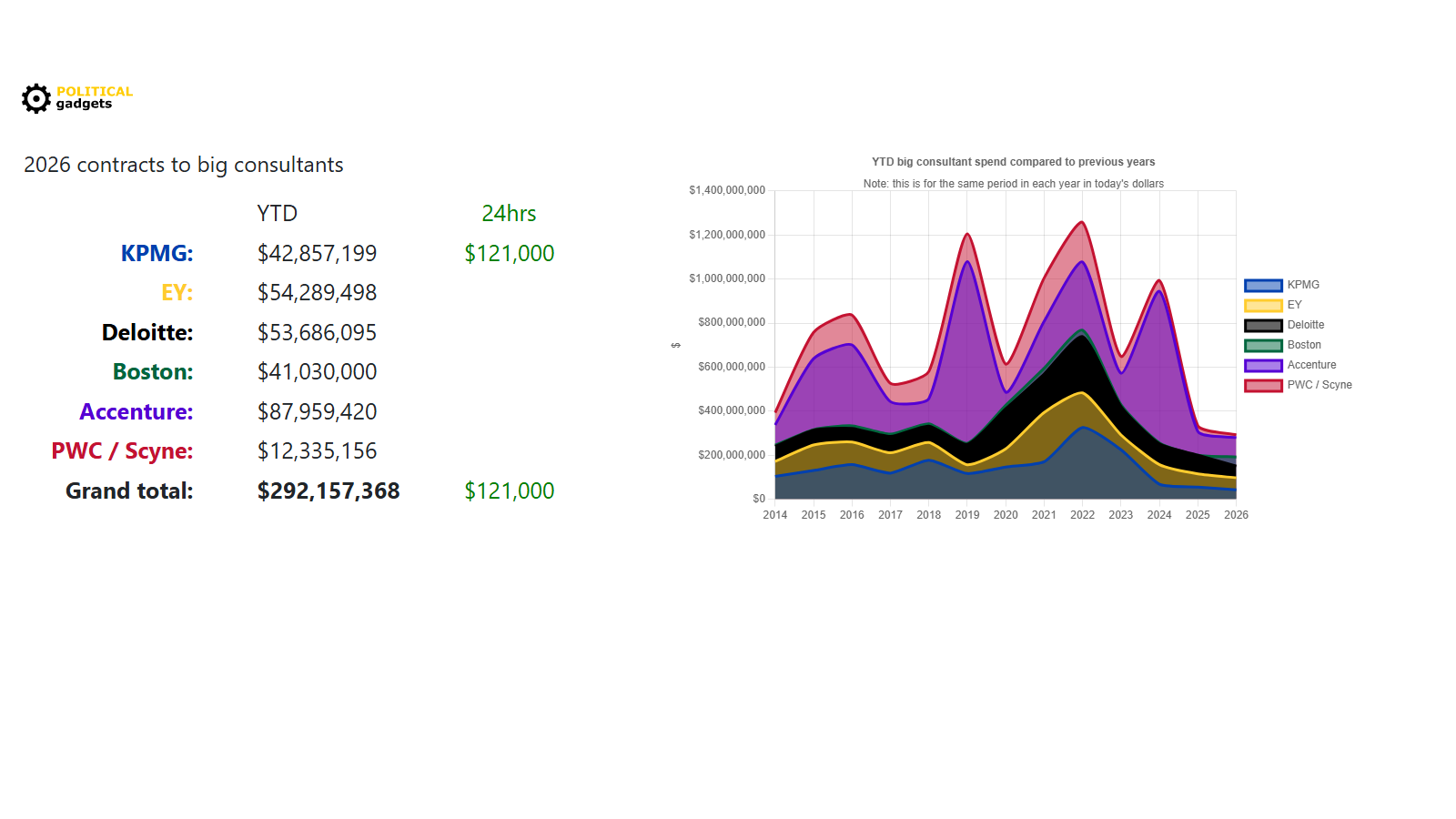
Task: Click the $600,000,000 y-axis label
Action: 732,367
